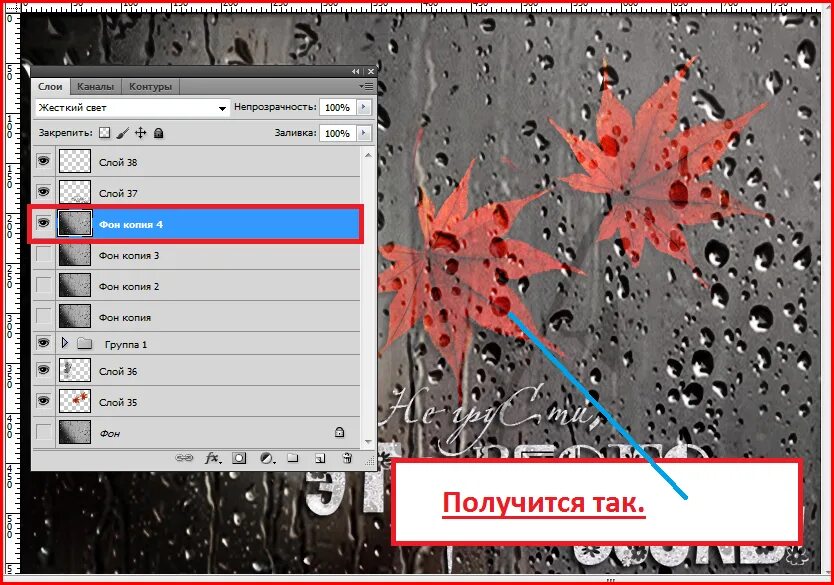
Task: Hide the Слой 38 layer
Action: [x=43, y=161]
